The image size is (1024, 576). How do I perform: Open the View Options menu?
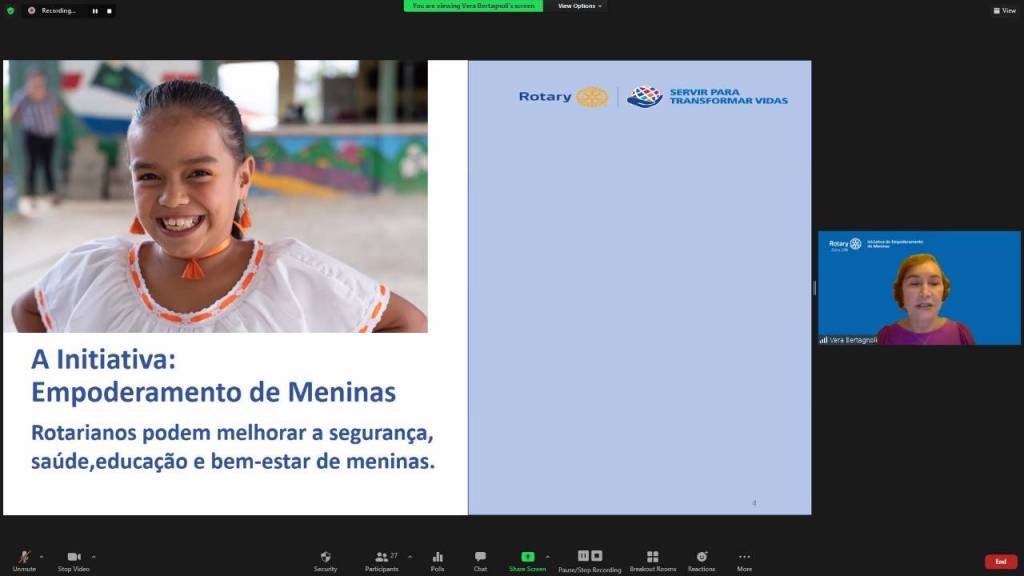[x=579, y=6]
